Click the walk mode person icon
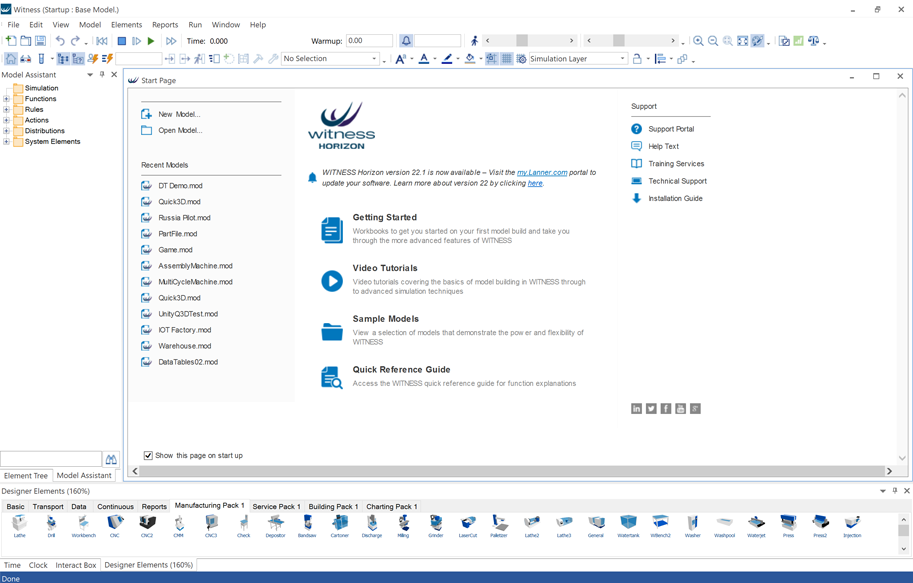The width and height of the screenshot is (913, 583). pos(475,41)
